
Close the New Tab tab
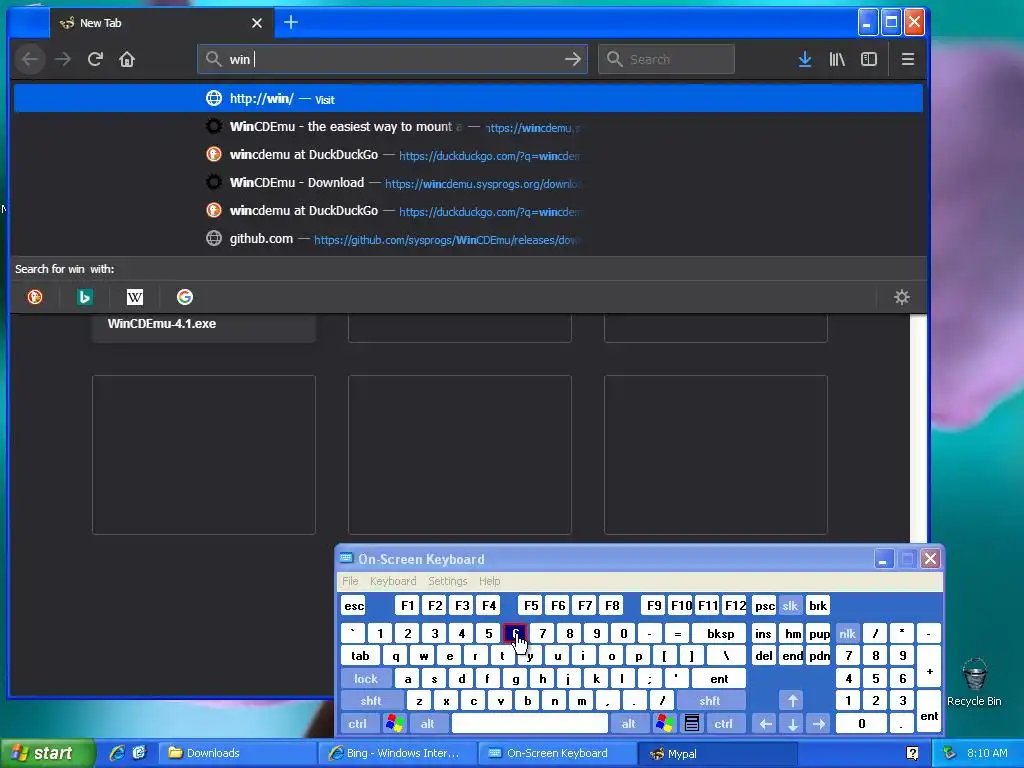[257, 23]
